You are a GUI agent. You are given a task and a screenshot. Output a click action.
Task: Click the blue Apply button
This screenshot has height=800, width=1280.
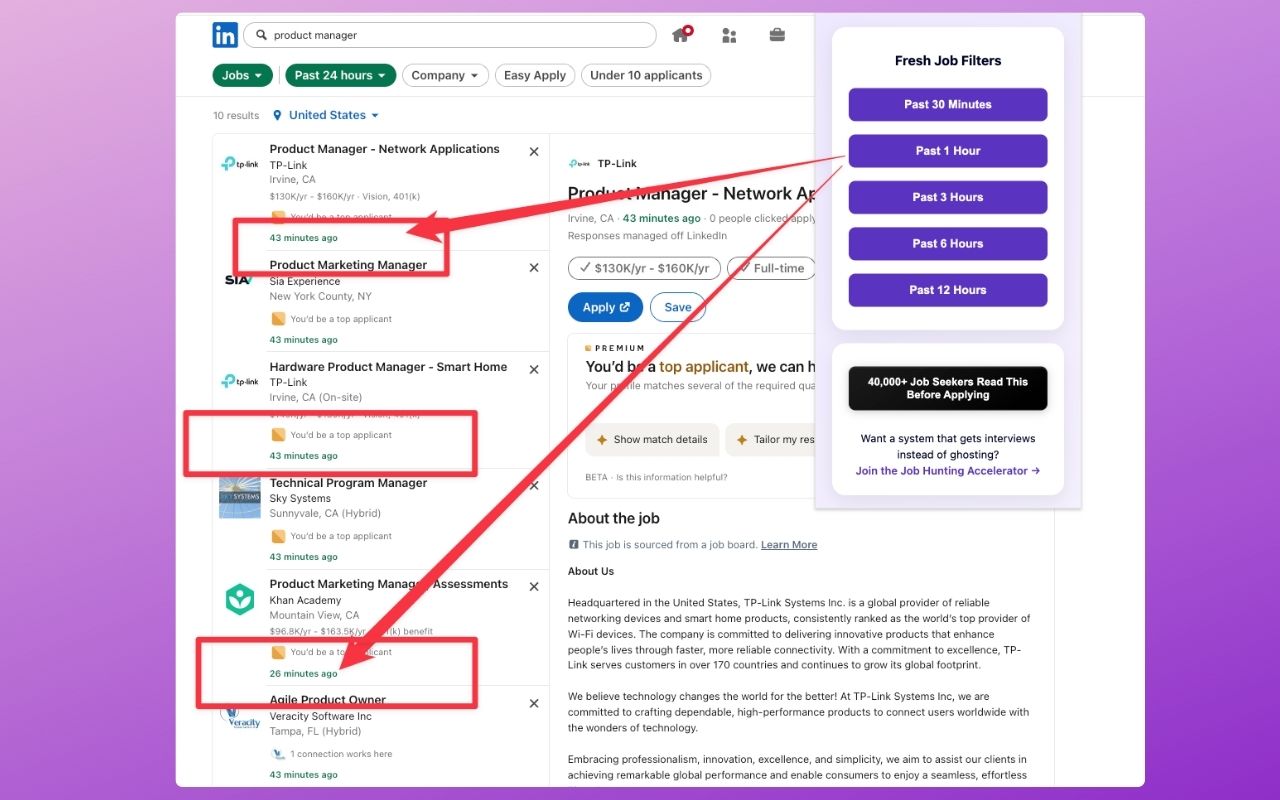[605, 307]
